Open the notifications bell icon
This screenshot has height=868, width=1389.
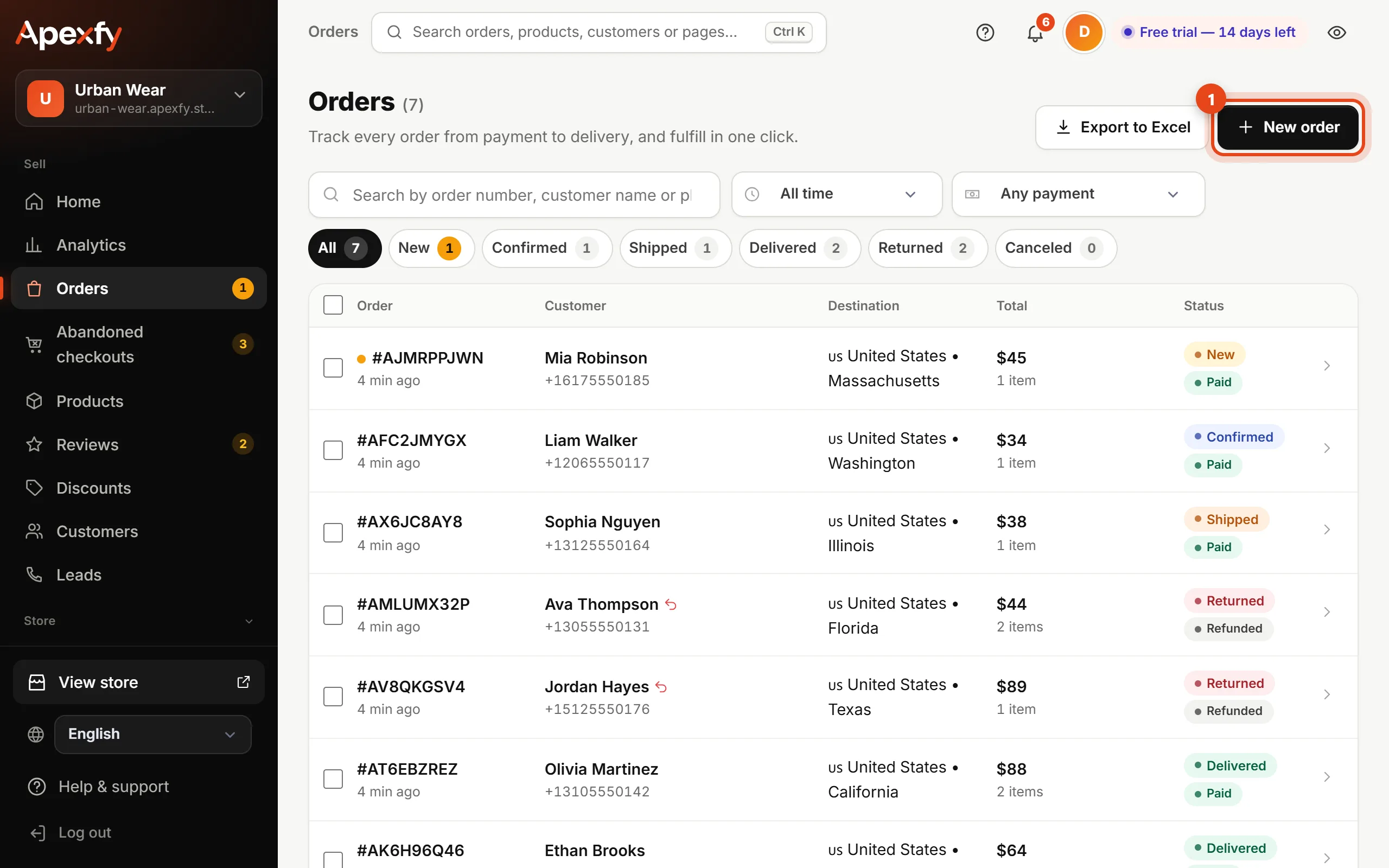1035,33
